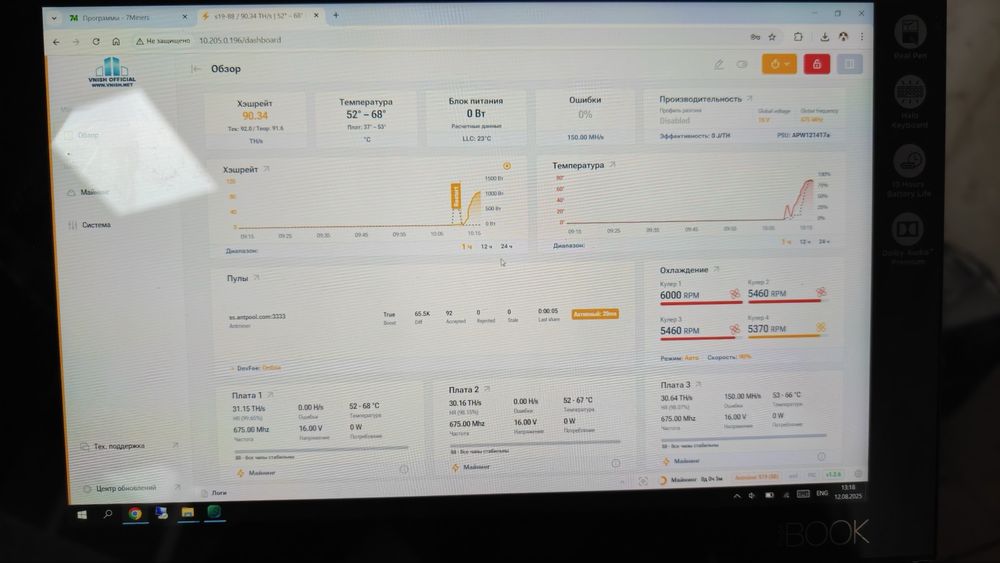Open Плата 3 details arrow
This screenshot has height=563, width=1000.
click(x=698, y=384)
